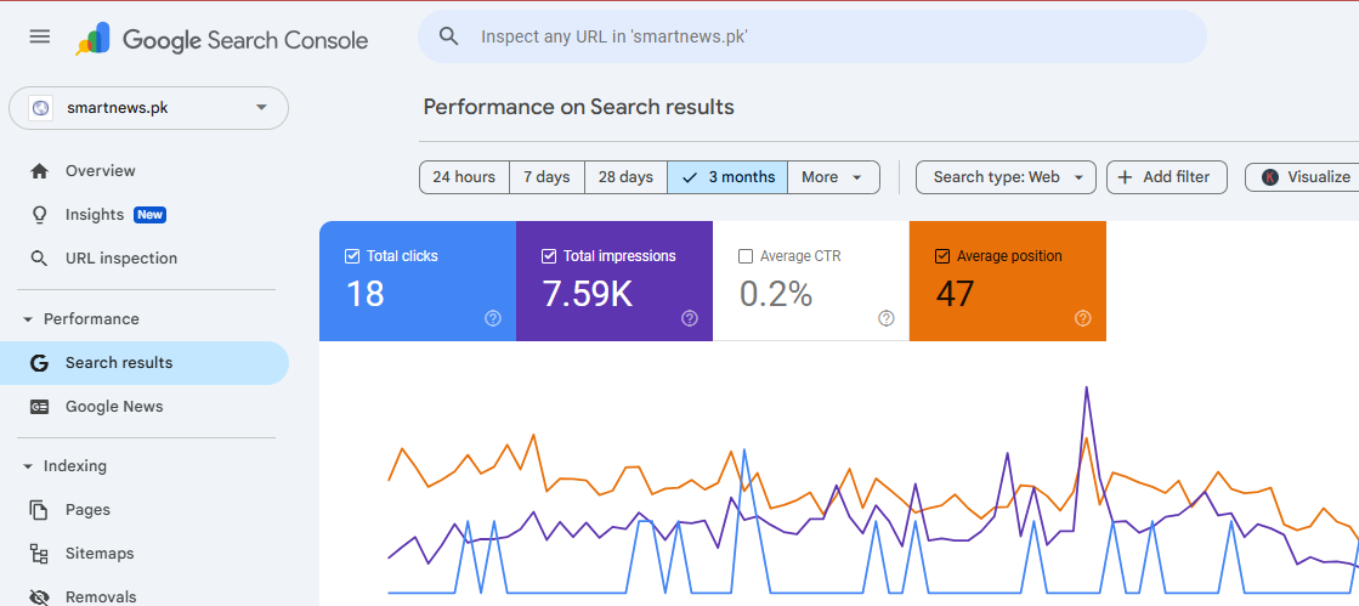Uncheck the Total clicks checkbox
1359x606 pixels.
(352, 256)
